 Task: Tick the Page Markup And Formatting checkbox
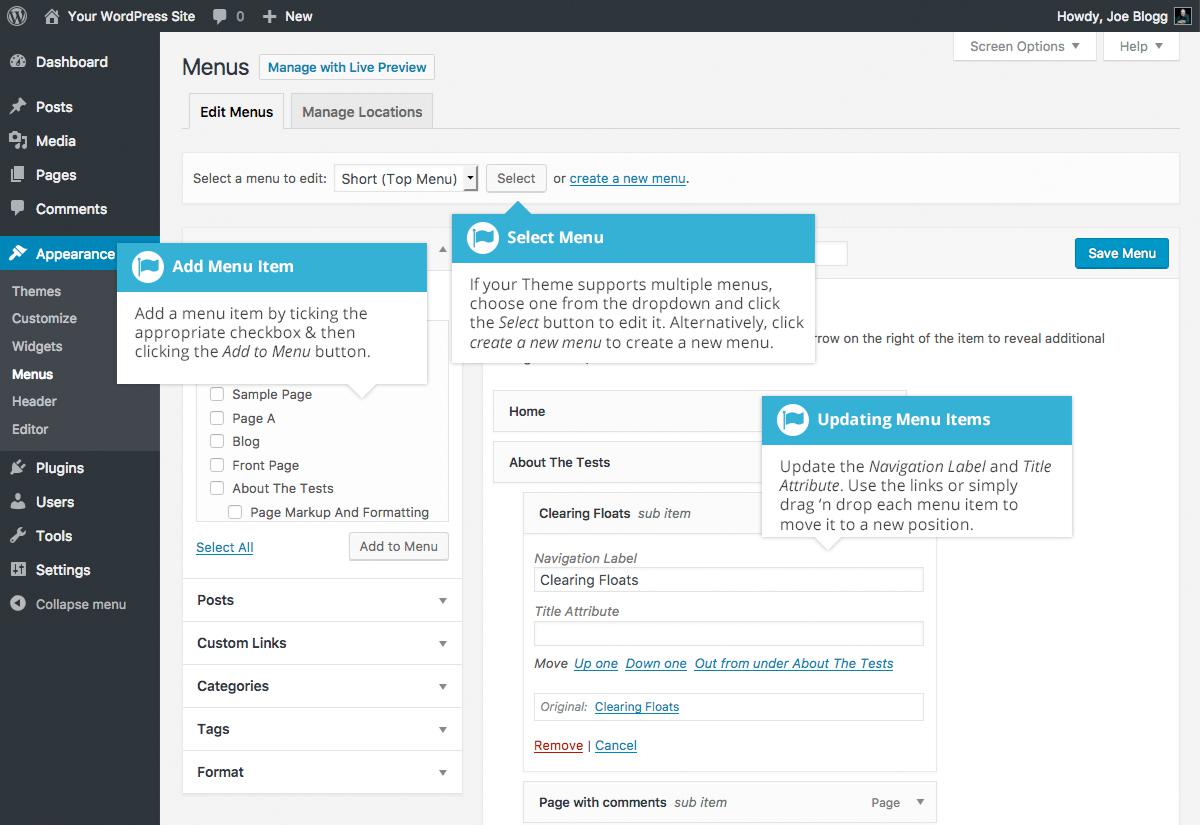235,512
